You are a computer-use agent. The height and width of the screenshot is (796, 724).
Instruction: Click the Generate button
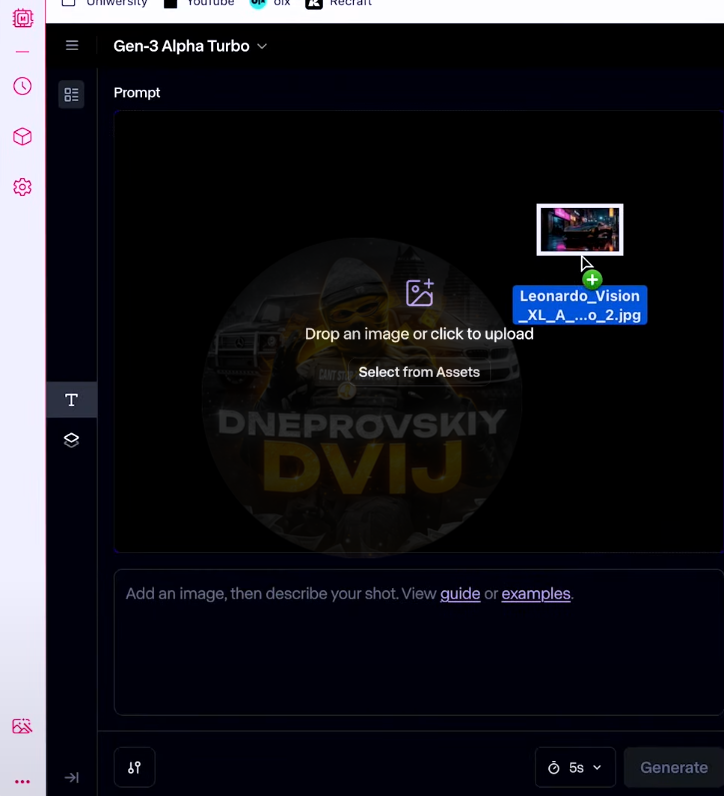[674, 767]
